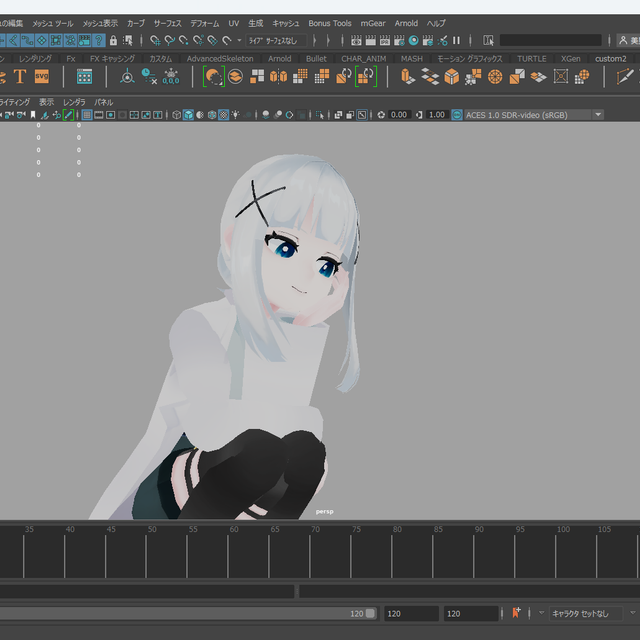Toggle Film Gate in panel toolbar
The width and height of the screenshot is (640, 640).
(x=98, y=115)
